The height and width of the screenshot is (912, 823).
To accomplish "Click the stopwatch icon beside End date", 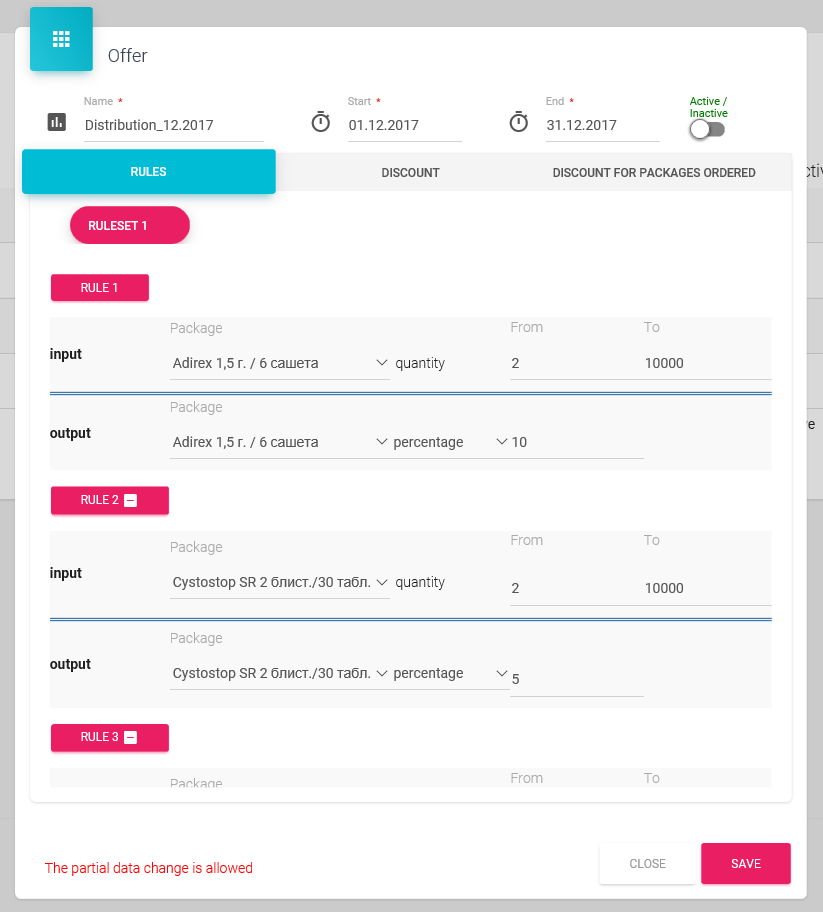I will coord(518,122).
